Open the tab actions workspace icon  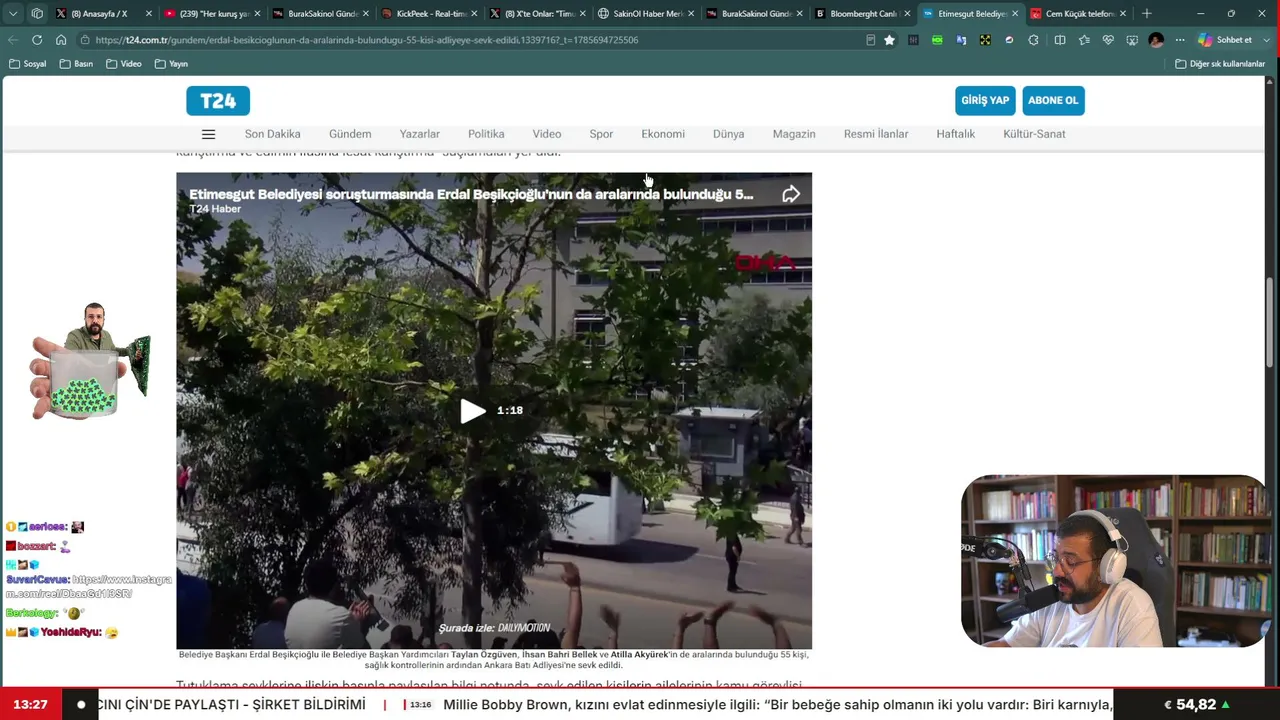click(x=37, y=14)
